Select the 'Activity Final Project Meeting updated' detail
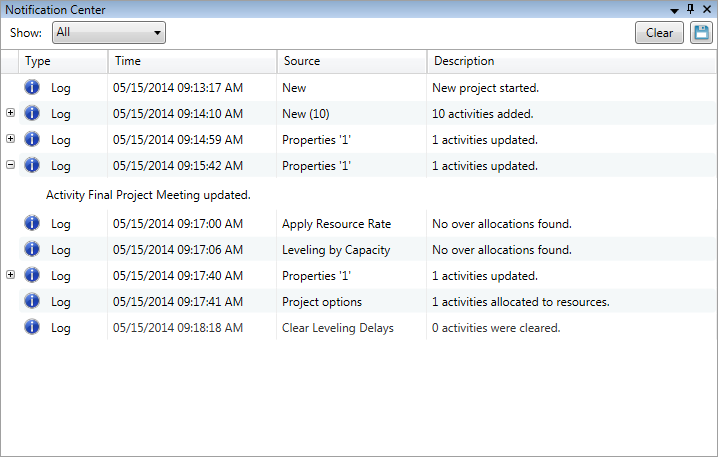Viewport: 718px width, 457px height. click(148, 195)
